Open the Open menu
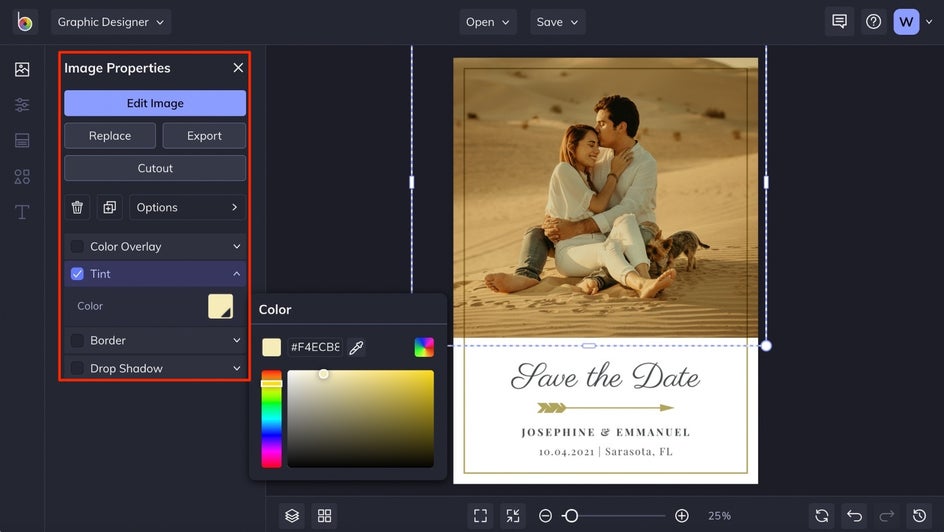Image resolution: width=944 pixels, height=532 pixels. point(487,22)
